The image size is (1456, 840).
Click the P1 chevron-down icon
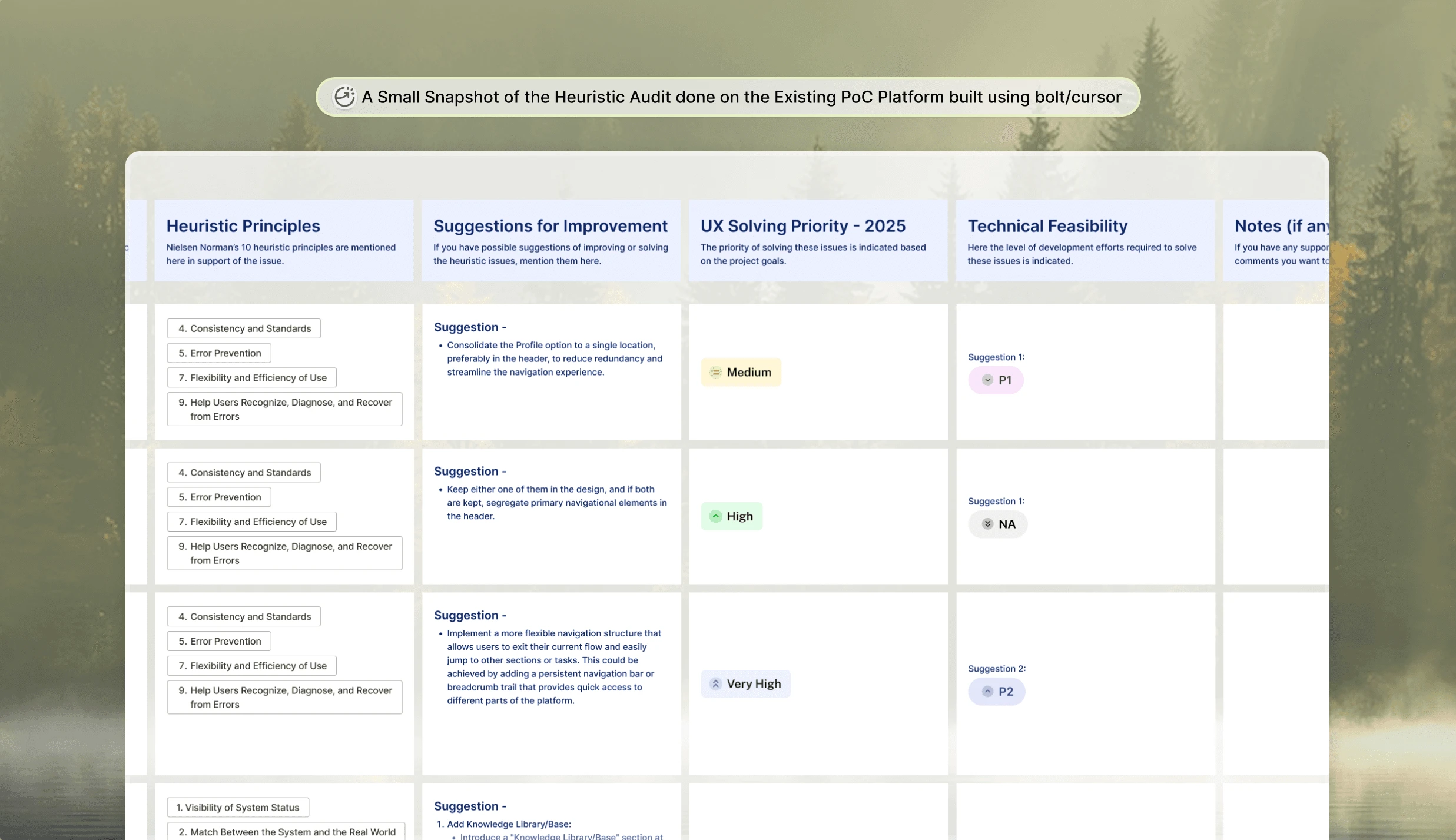click(987, 380)
